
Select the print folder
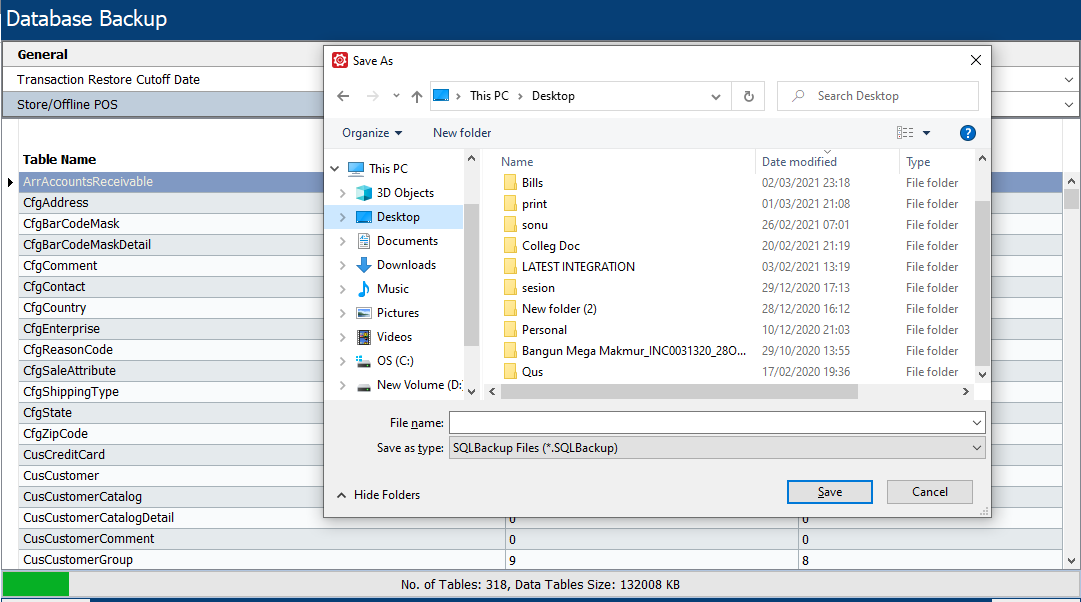534,204
